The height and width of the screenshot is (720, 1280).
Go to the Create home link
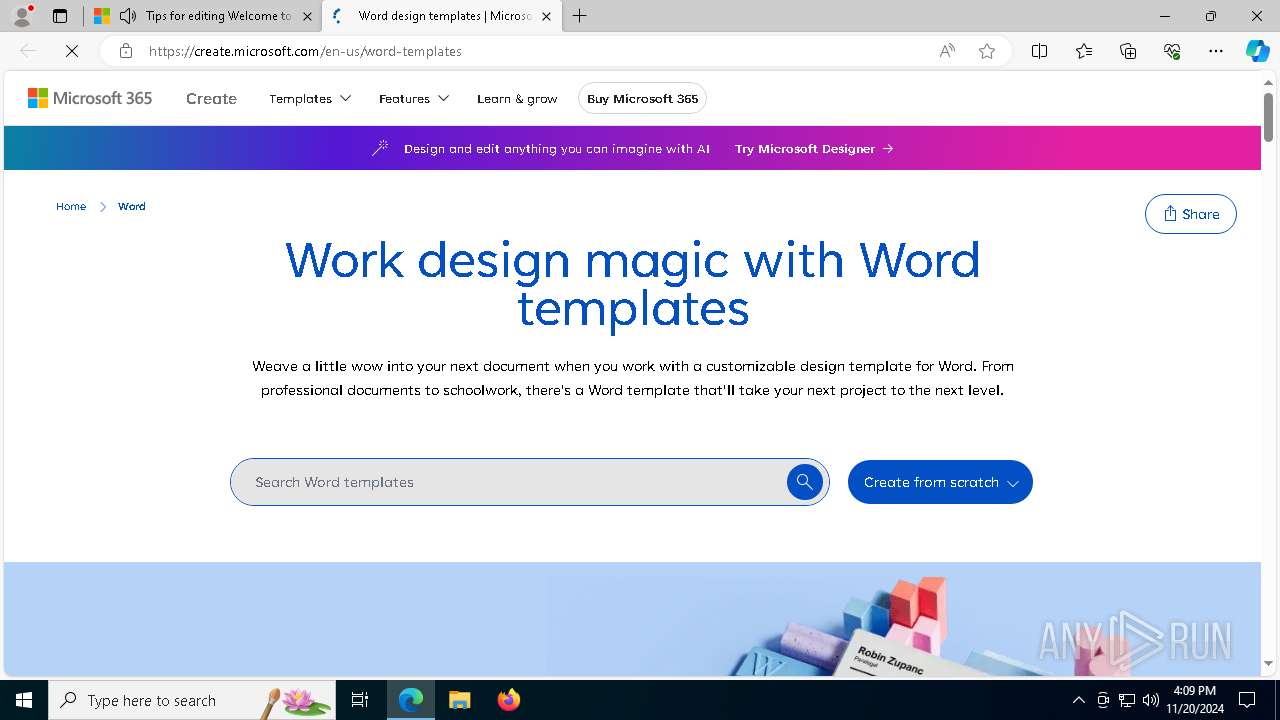211,98
